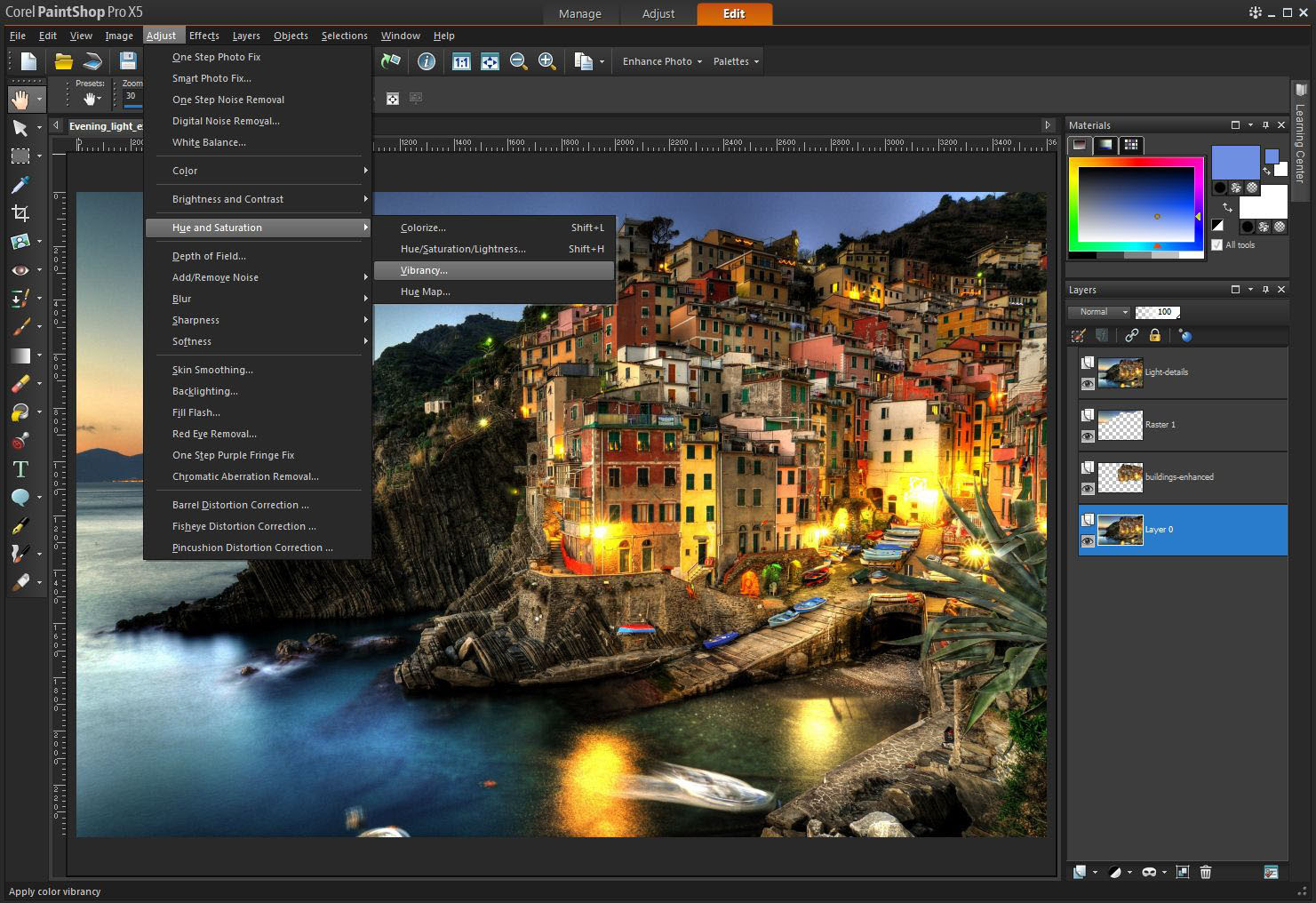Open the Palettes dropdown
The image size is (1316, 903).
[x=736, y=61]
